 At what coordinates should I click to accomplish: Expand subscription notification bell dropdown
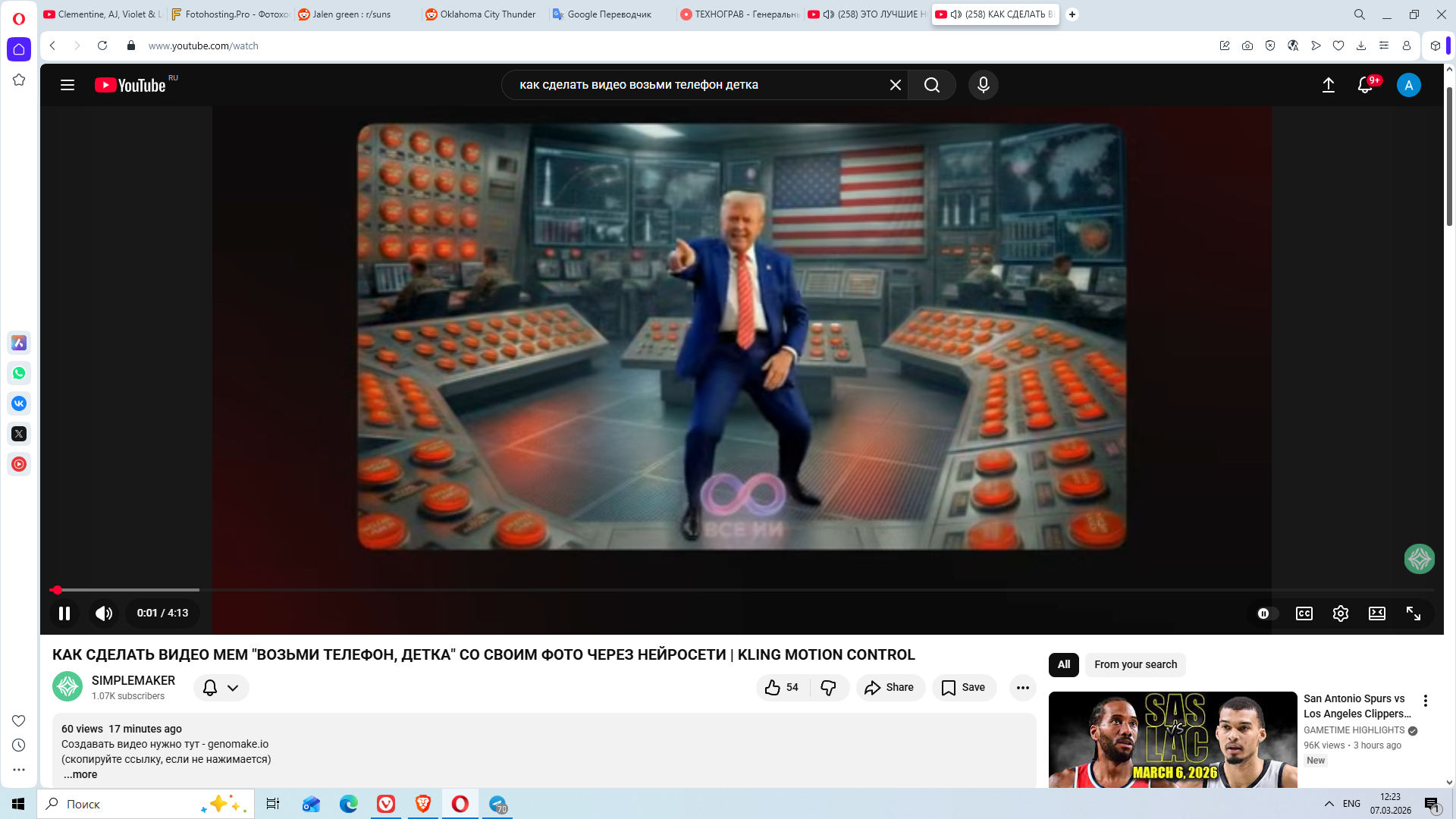click(x=221, y=687)
